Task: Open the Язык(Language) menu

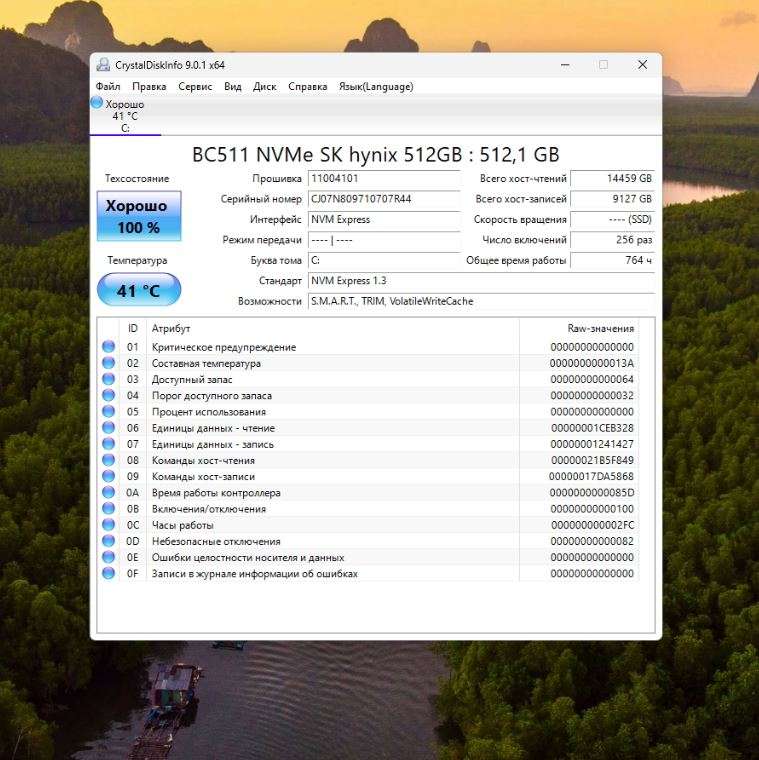Action: click(376, 87)
